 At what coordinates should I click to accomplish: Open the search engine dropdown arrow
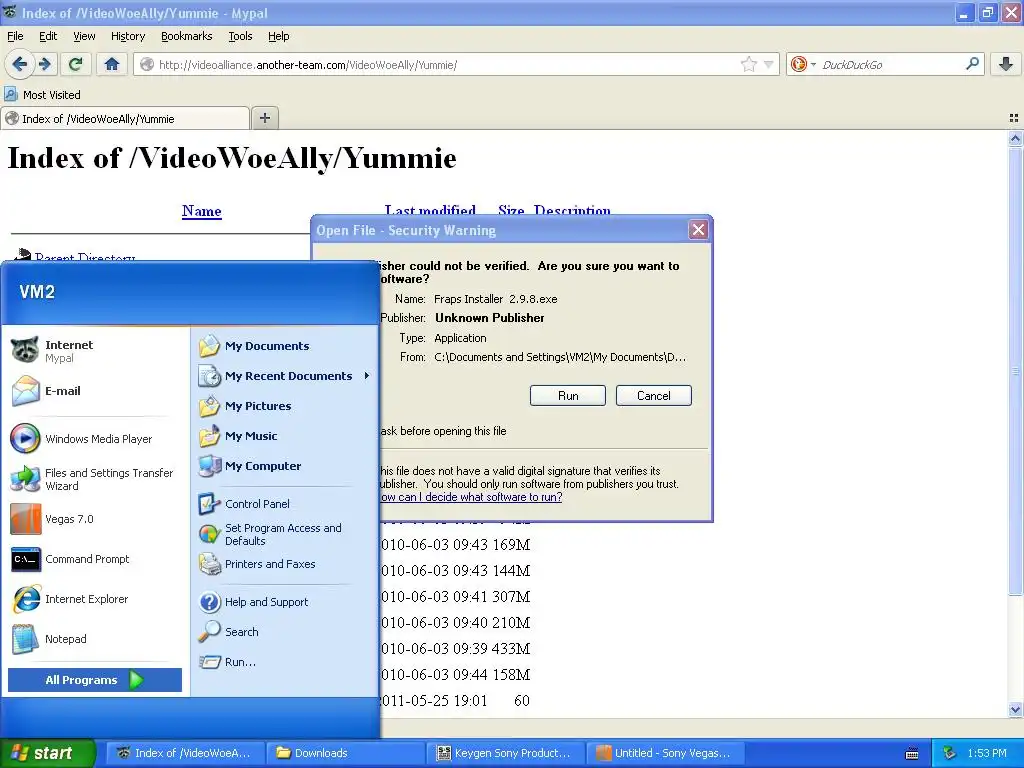(813, 64)
